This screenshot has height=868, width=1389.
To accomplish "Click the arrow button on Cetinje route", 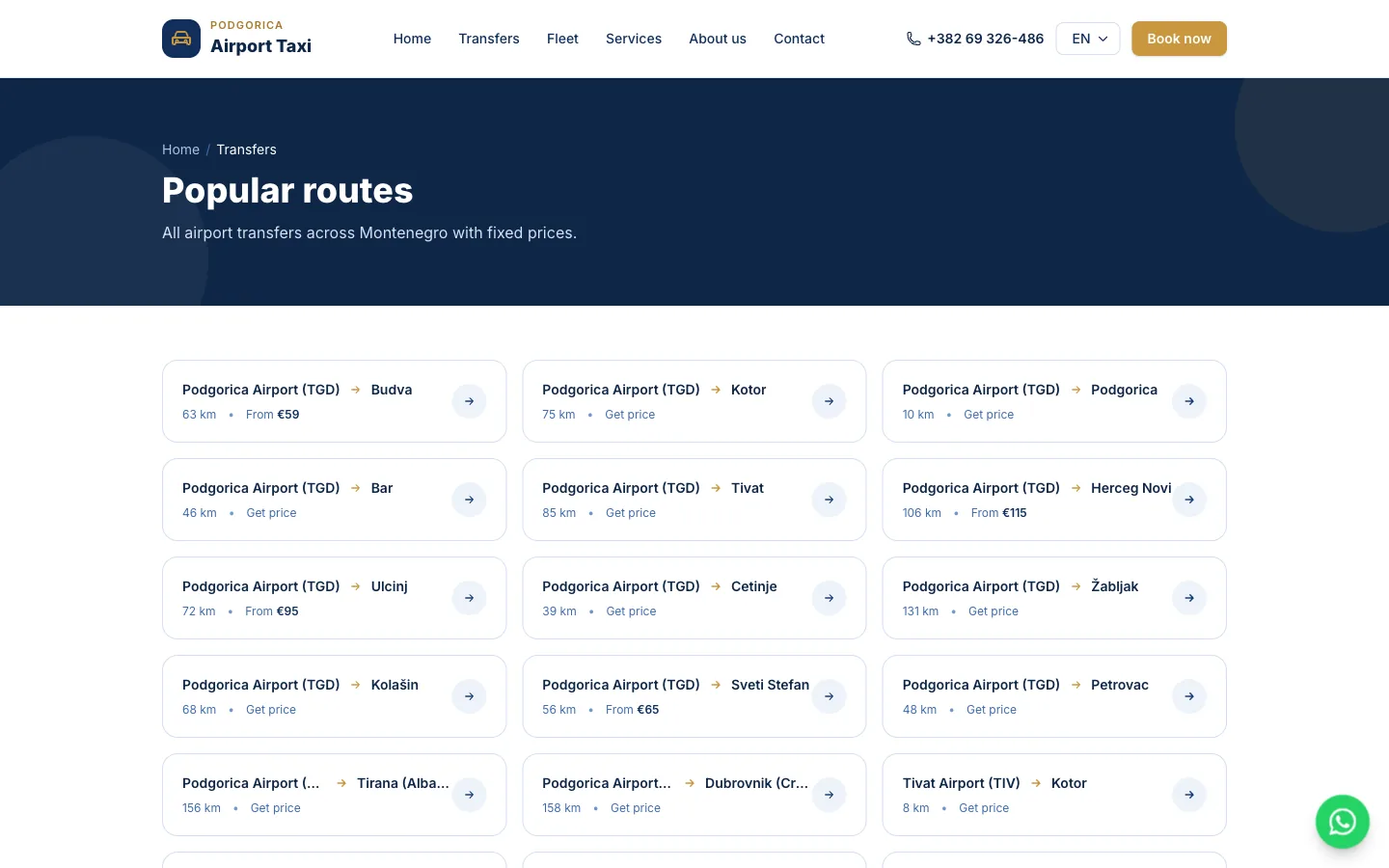I will coord(829,598).
